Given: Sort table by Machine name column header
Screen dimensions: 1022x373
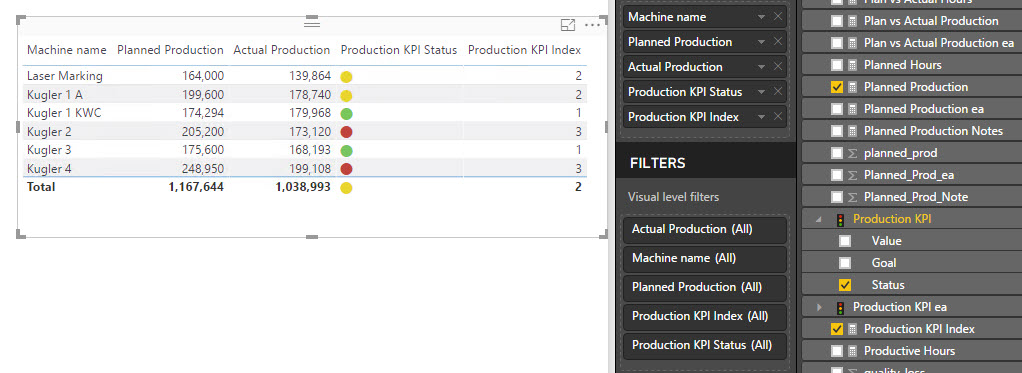Looking at the screenshot, I should coord(66,50).
